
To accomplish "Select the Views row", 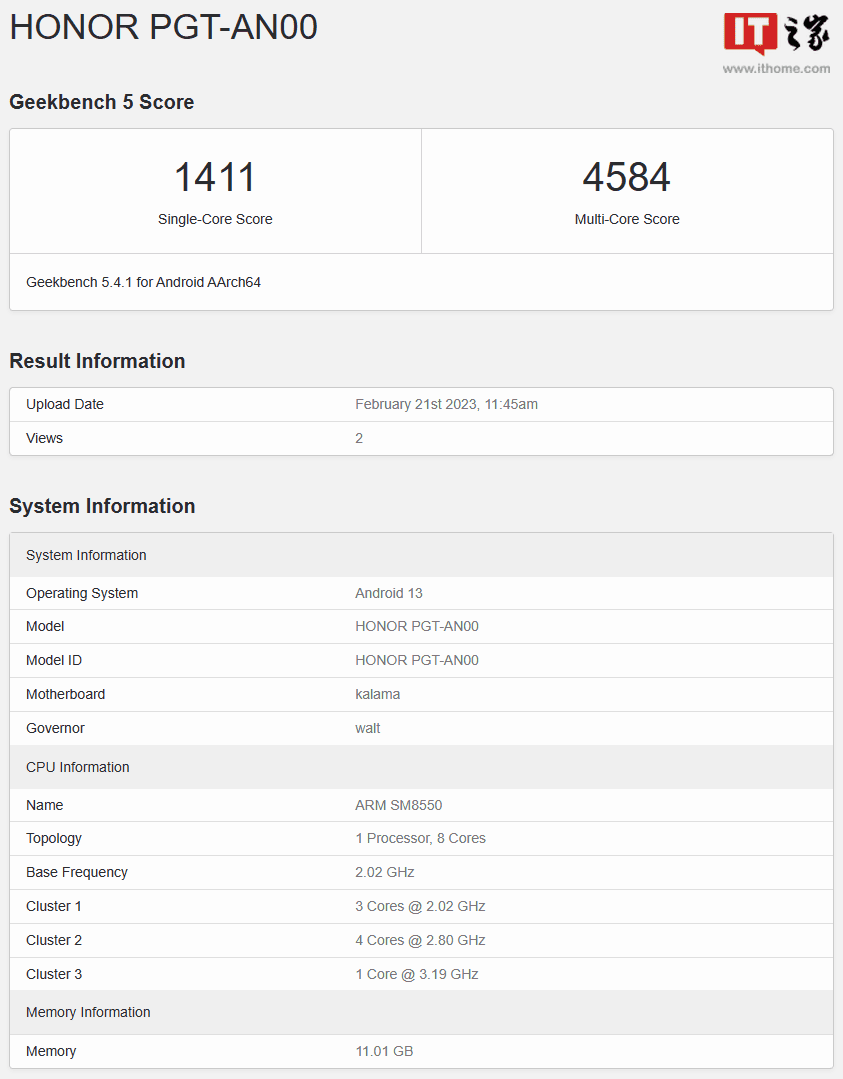I will click(421, 438).
